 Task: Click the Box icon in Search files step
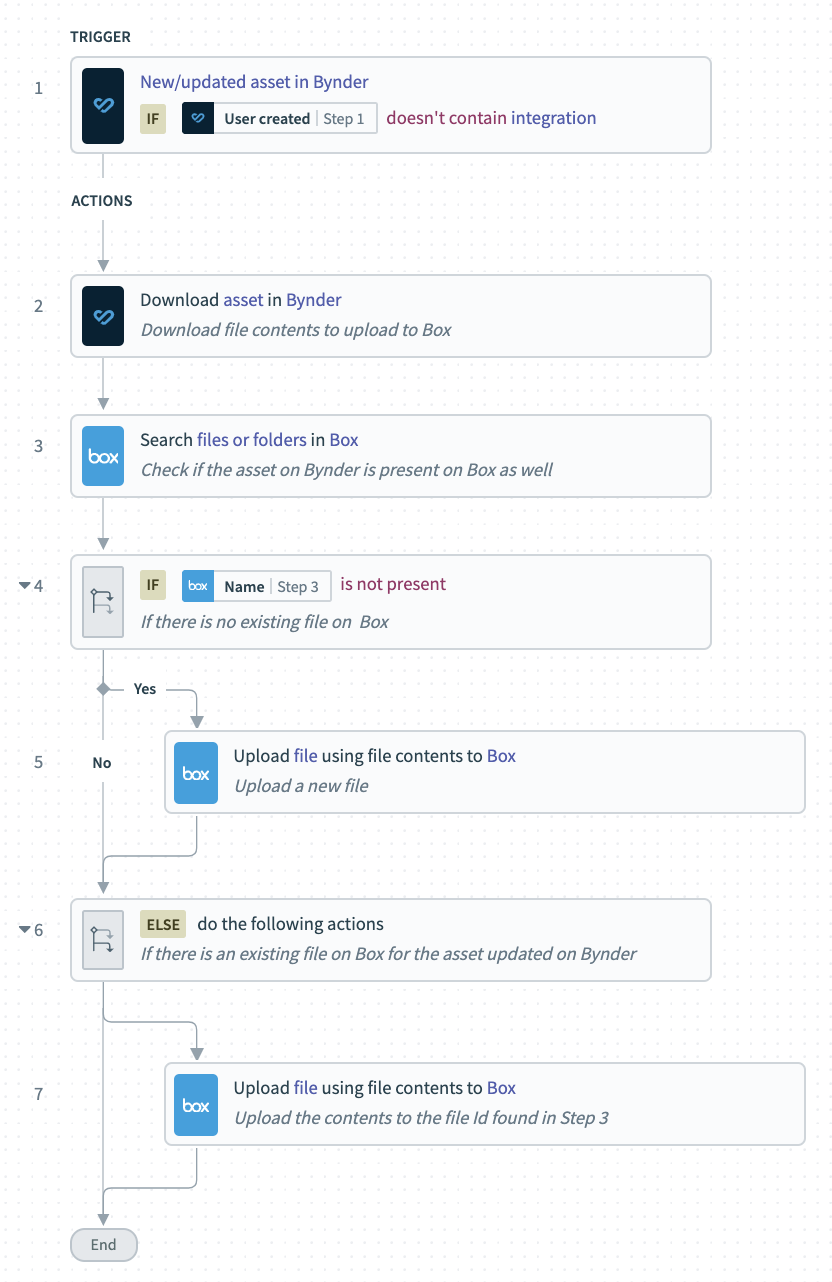103,456
